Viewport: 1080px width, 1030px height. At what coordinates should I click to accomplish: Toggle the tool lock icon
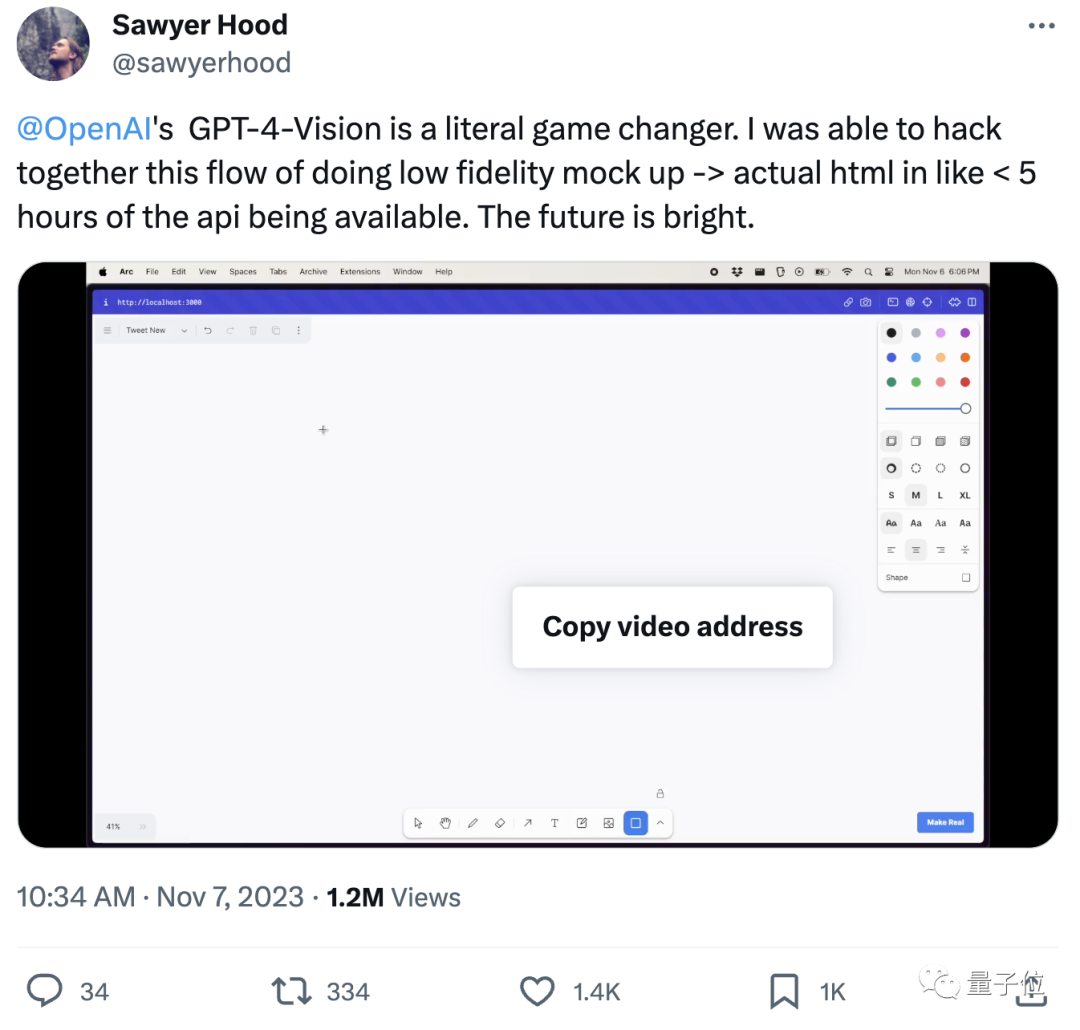coord(660,794)
